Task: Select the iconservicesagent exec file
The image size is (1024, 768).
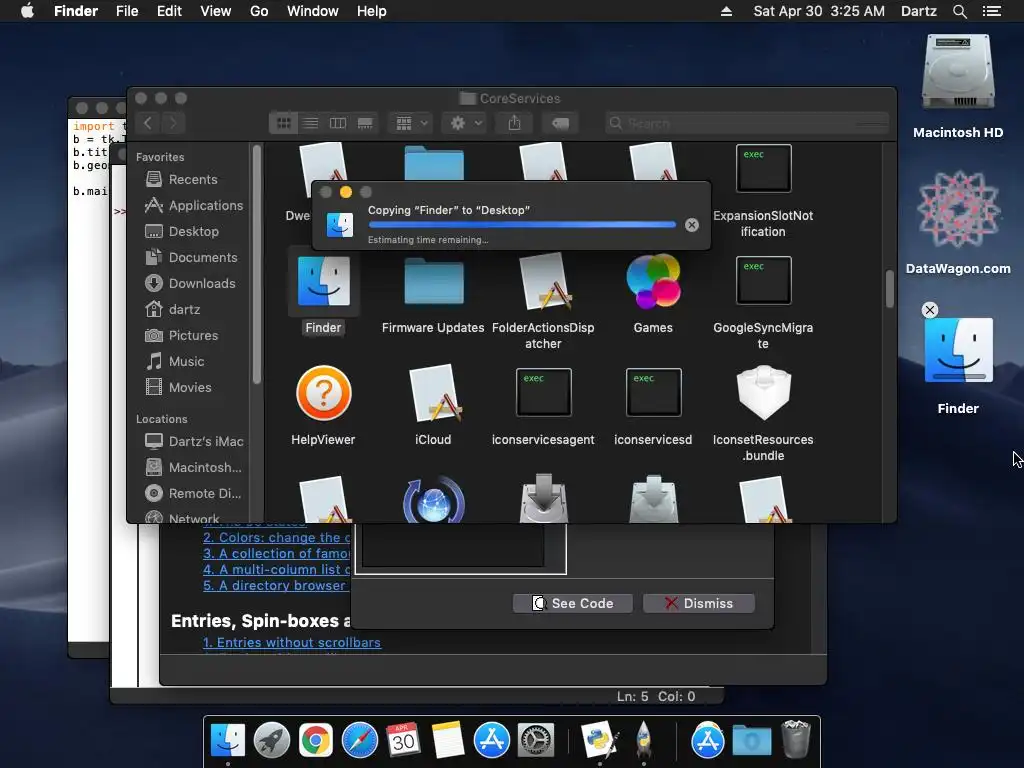Action: coord(543,392)
